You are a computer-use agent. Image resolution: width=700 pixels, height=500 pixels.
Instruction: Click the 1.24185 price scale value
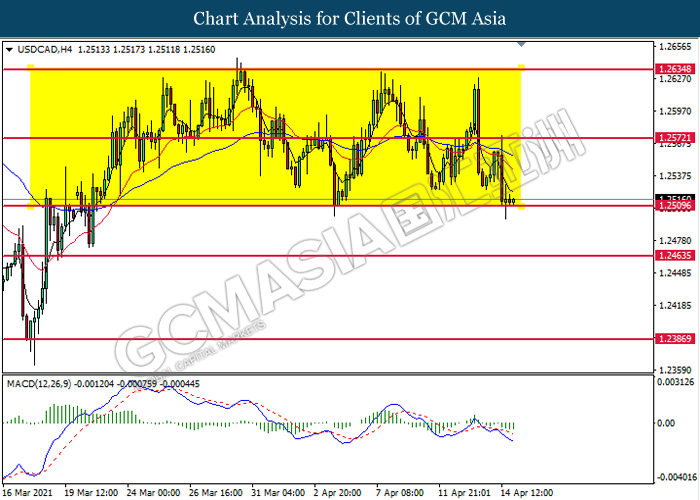click(675, 306)
